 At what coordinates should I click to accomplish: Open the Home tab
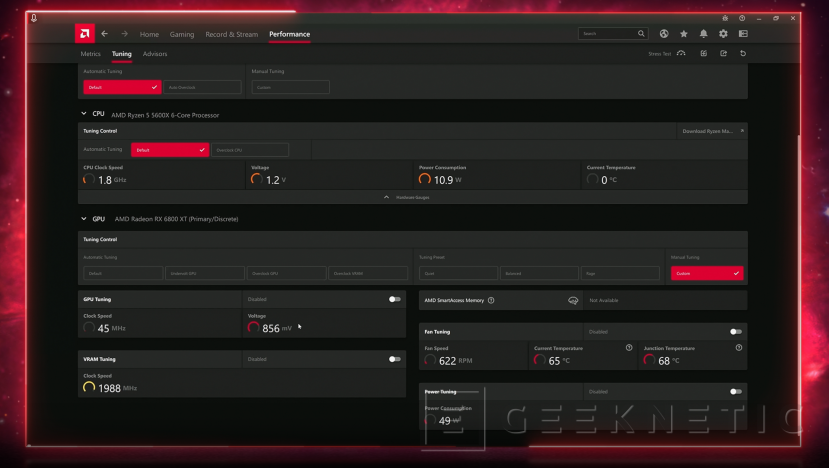point(149,34)
